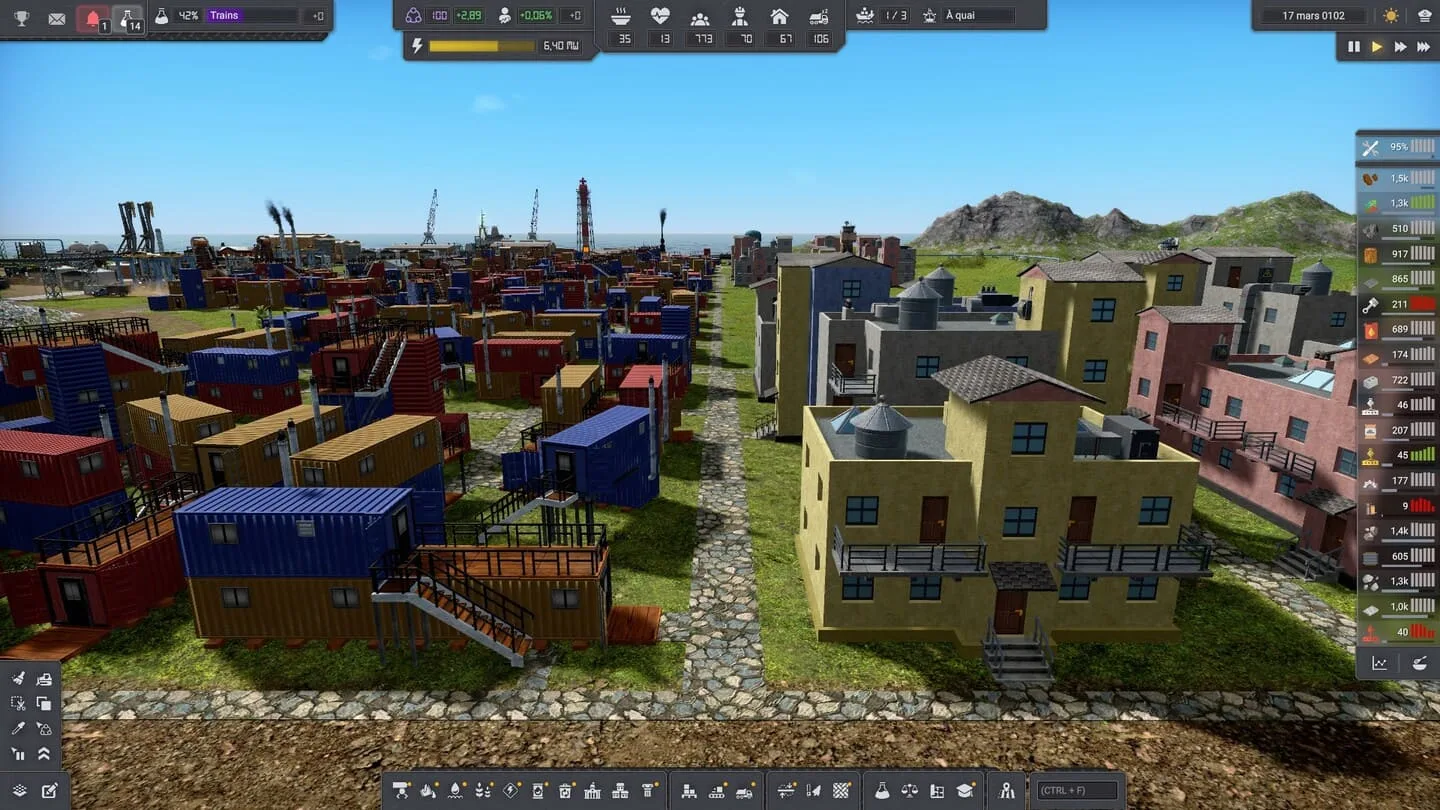Open the captain hat menu icon

coord(1424,16)
